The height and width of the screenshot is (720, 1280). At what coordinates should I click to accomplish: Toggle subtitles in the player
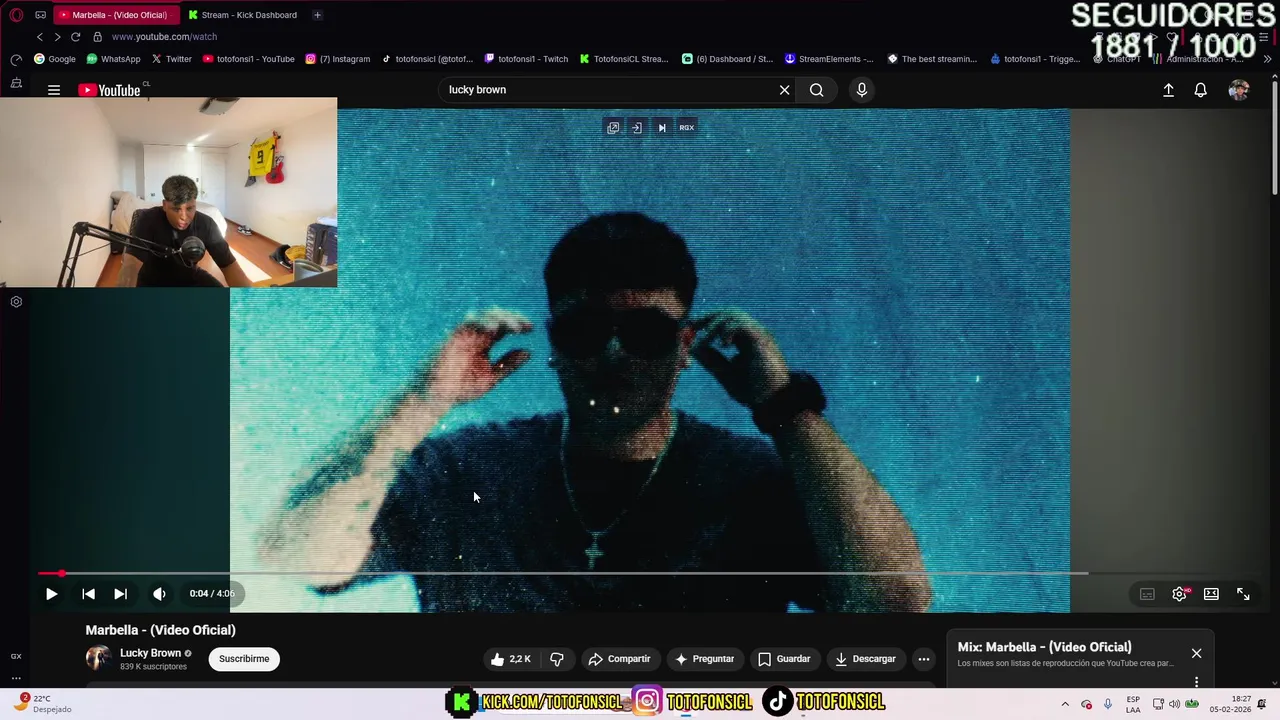pos(1147,594)
